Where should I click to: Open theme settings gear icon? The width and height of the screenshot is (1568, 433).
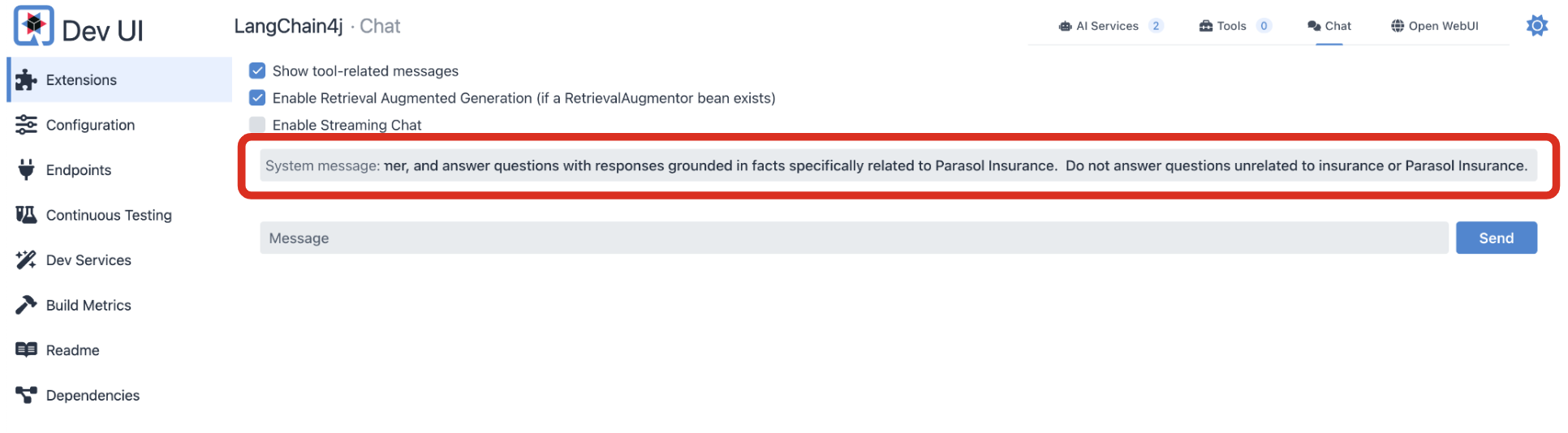(x=1536, y=26)
